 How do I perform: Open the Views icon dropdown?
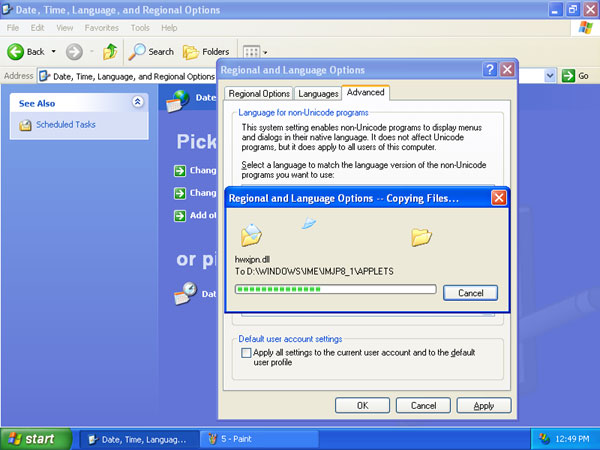point(255,51)
